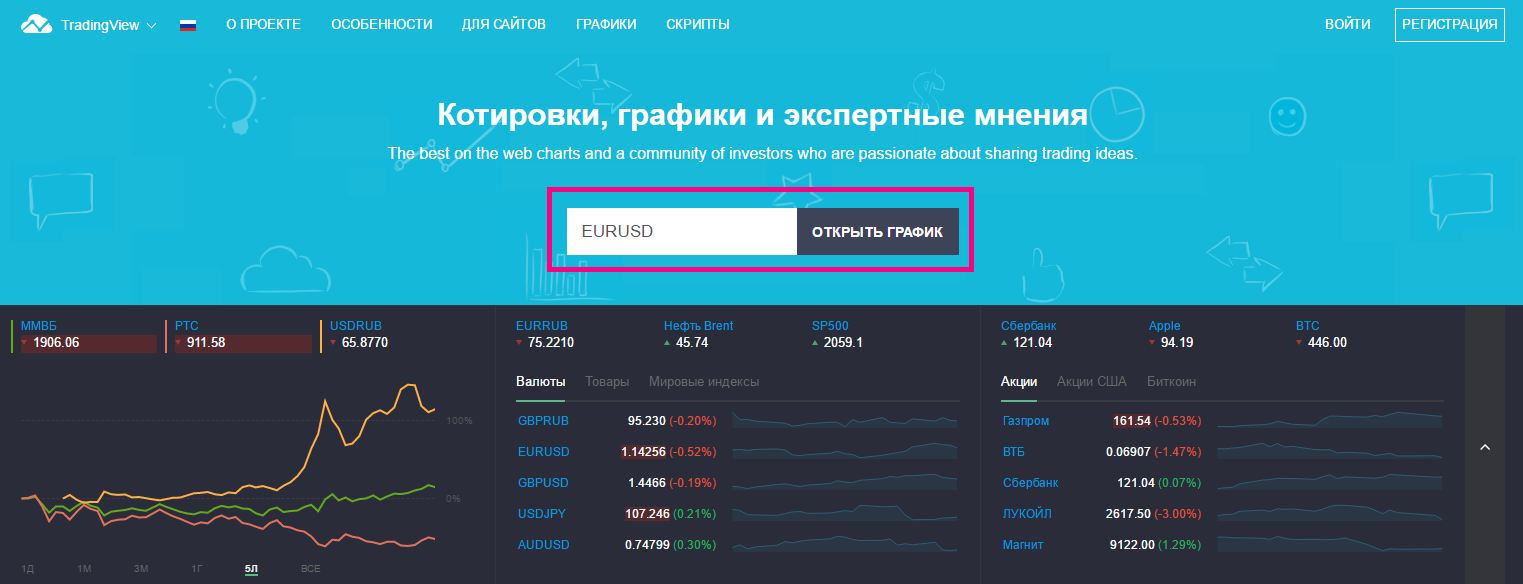Set chart range to 1М
The image size is (1523, 584).
(84, 568)
